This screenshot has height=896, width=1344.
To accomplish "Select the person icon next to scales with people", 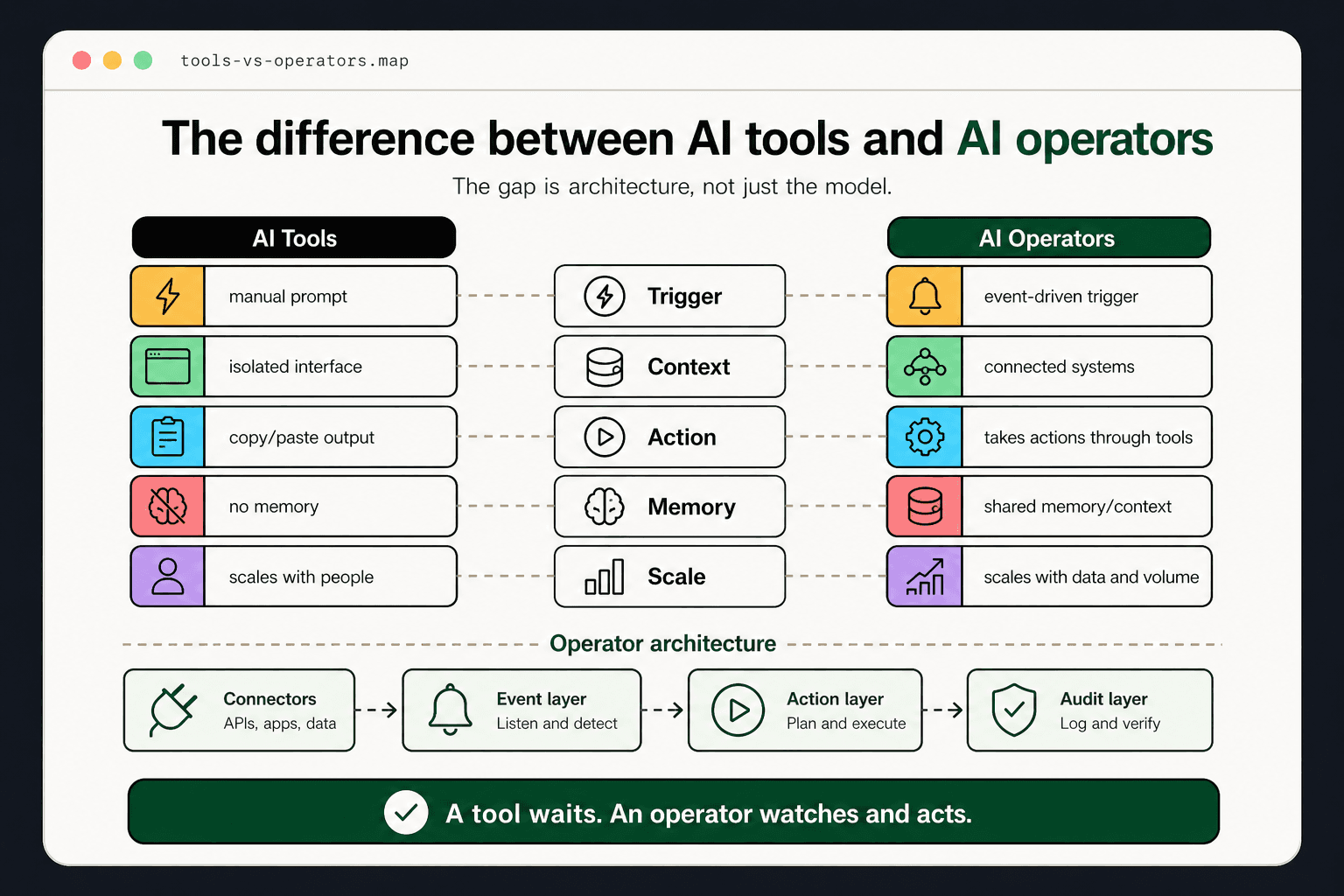I will click(168, 577).
